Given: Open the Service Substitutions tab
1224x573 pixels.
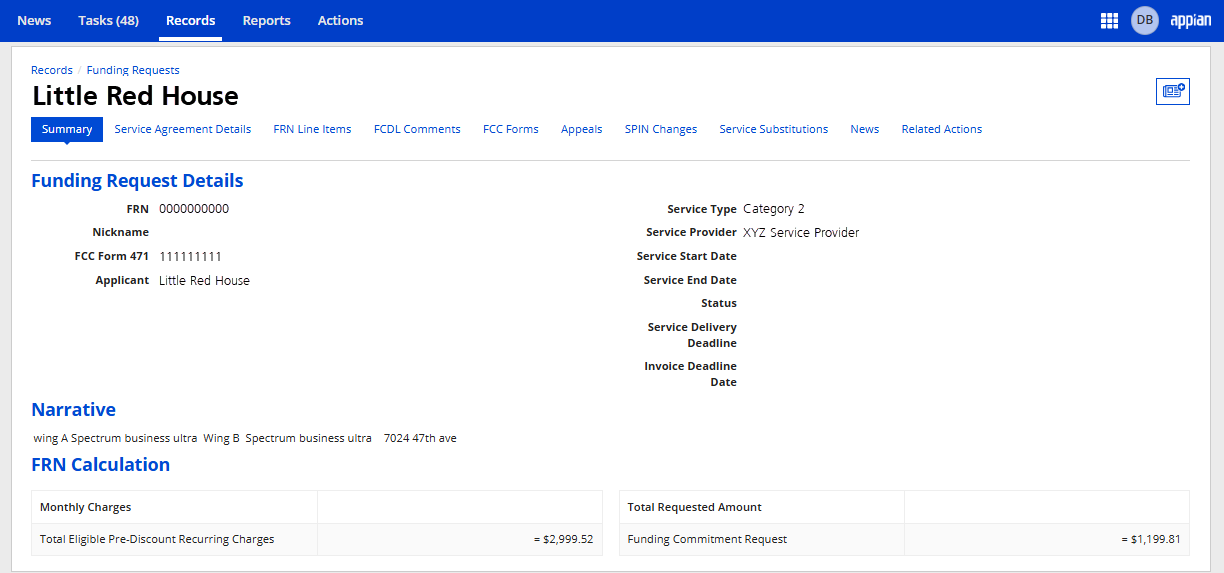Looking at the screenshot, I should (774, 129).
